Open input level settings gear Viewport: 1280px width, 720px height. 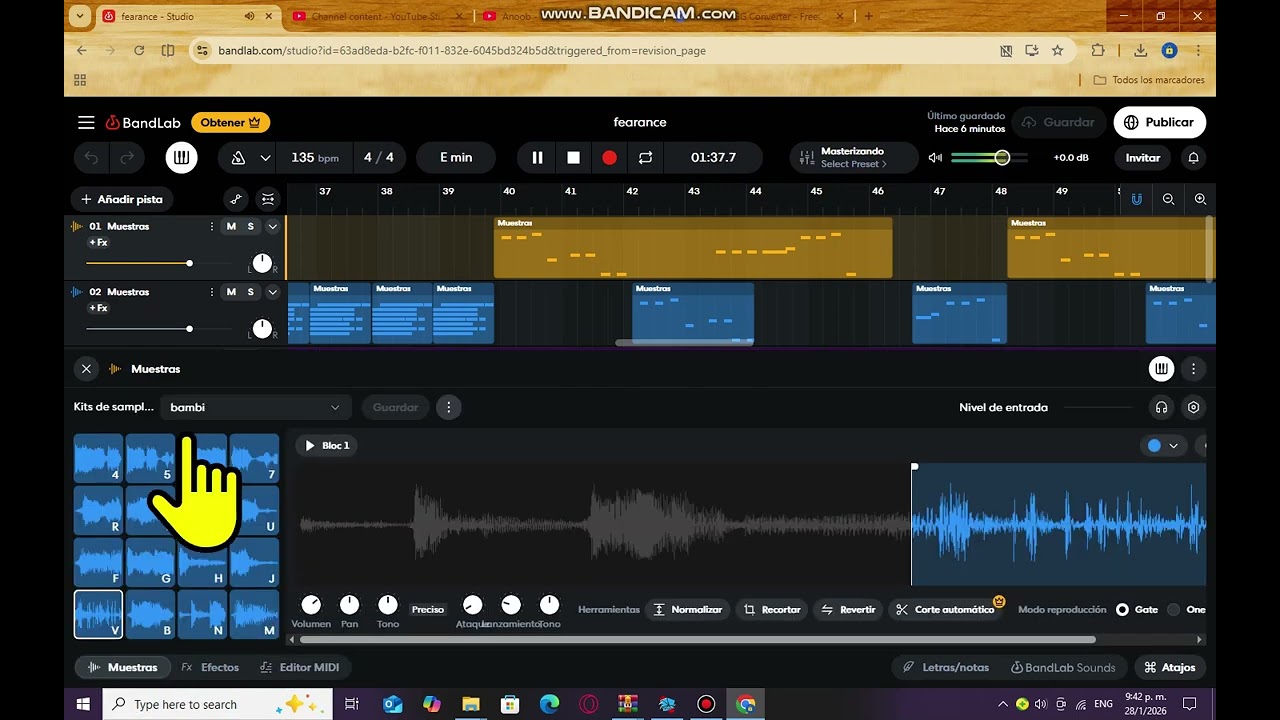coord(1193,407)
